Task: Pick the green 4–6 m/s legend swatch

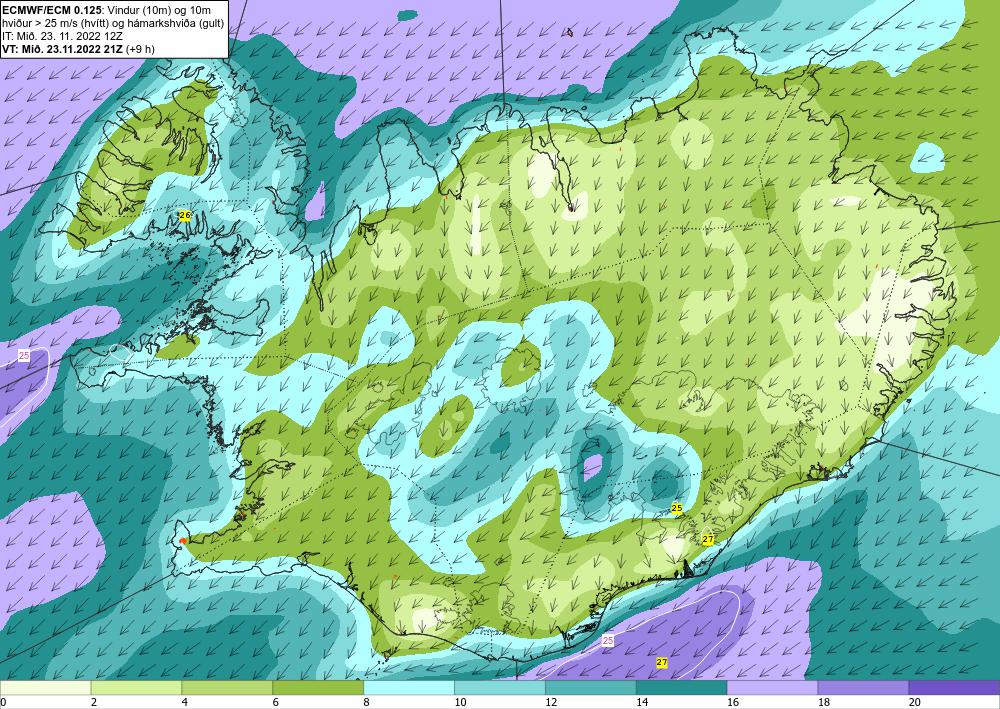Action: [227, 688]
